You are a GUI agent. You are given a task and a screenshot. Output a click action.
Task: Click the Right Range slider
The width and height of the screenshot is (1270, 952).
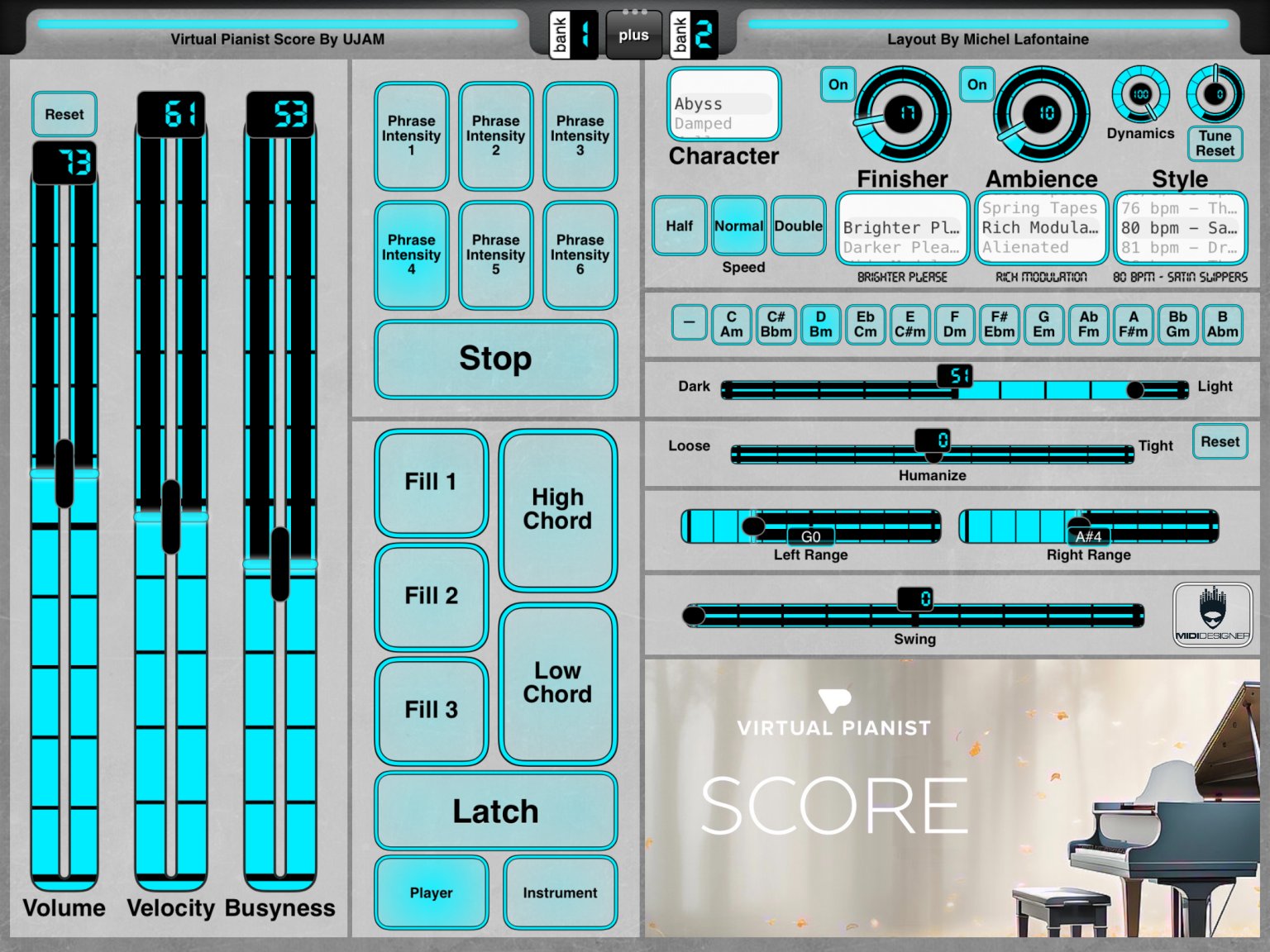[1089, 526]
